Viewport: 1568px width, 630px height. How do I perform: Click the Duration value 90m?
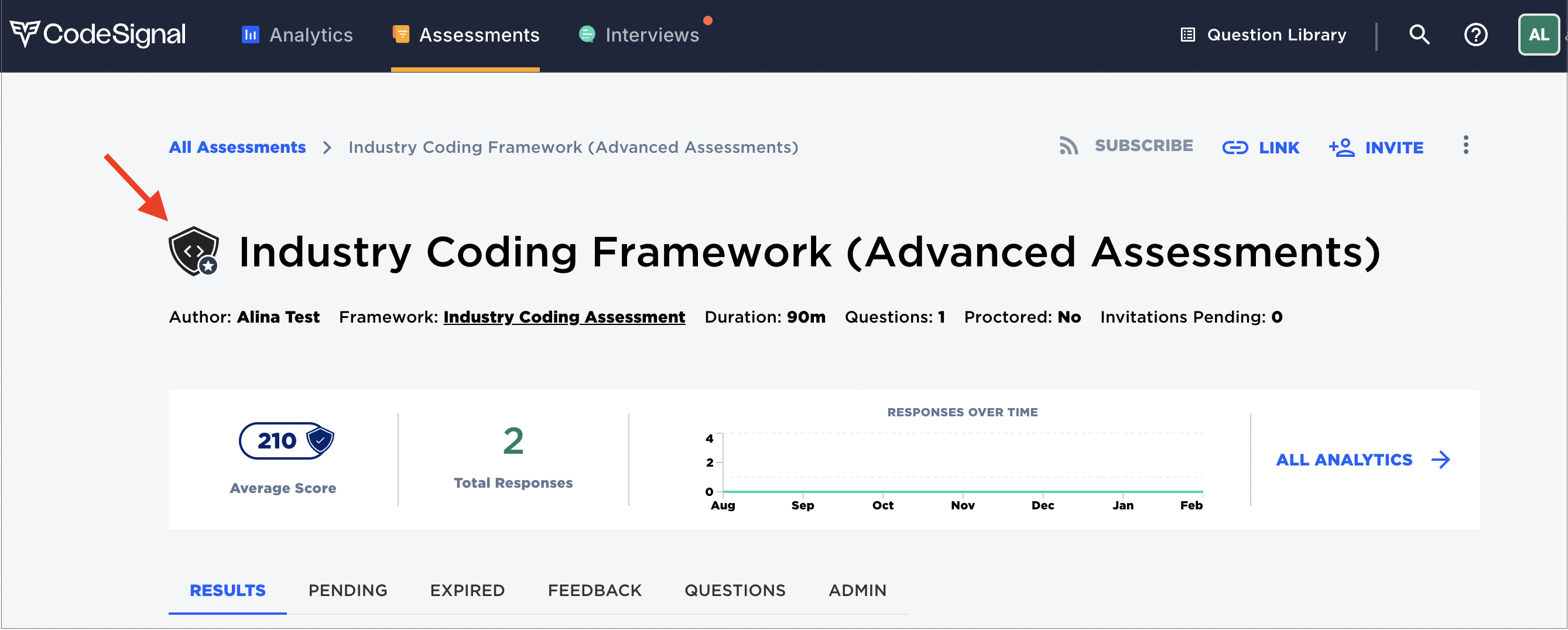(x=806, y=317)
